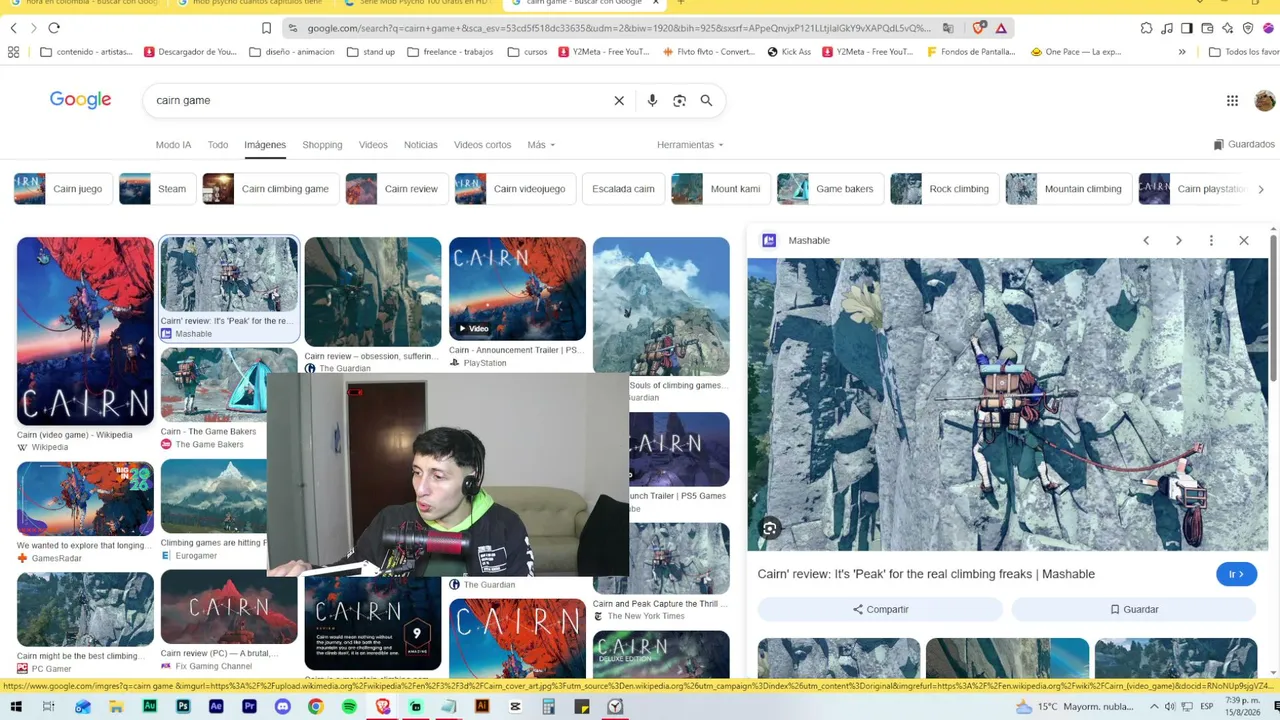Open Adobe Audition from the taskbar

coord(149,707)
